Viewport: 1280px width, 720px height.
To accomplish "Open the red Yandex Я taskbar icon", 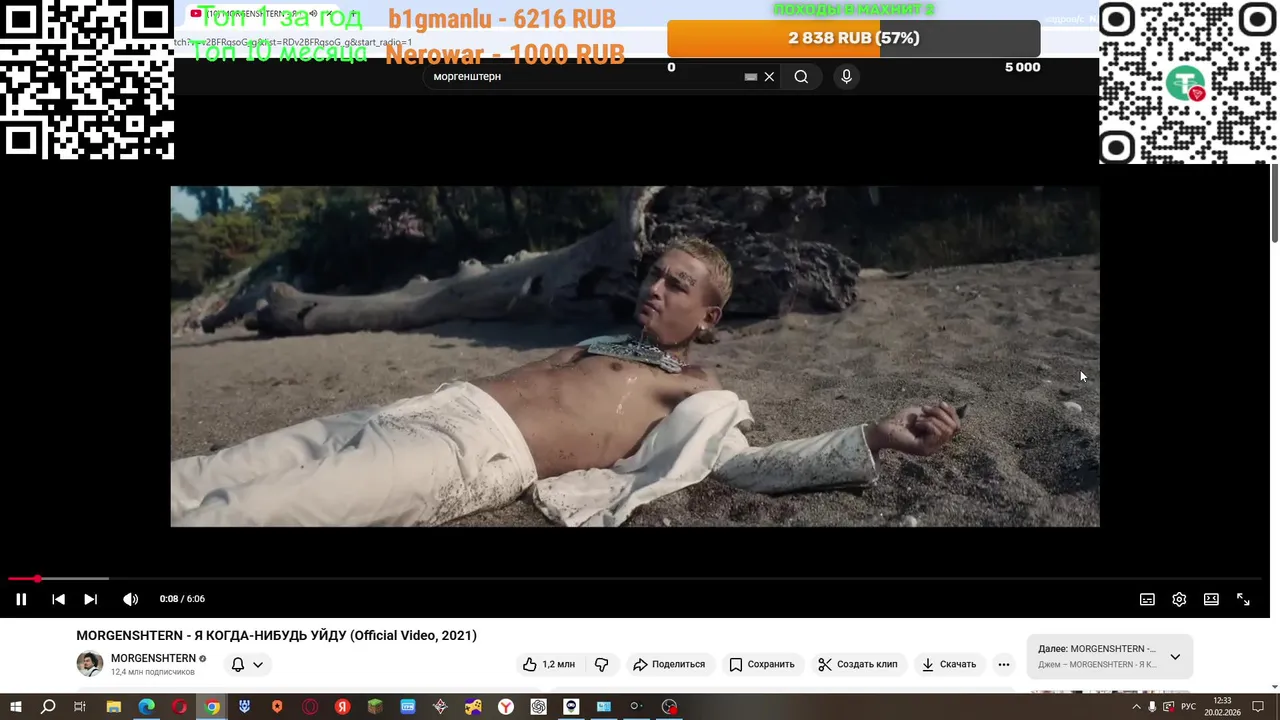I will [x=342, y=707].
